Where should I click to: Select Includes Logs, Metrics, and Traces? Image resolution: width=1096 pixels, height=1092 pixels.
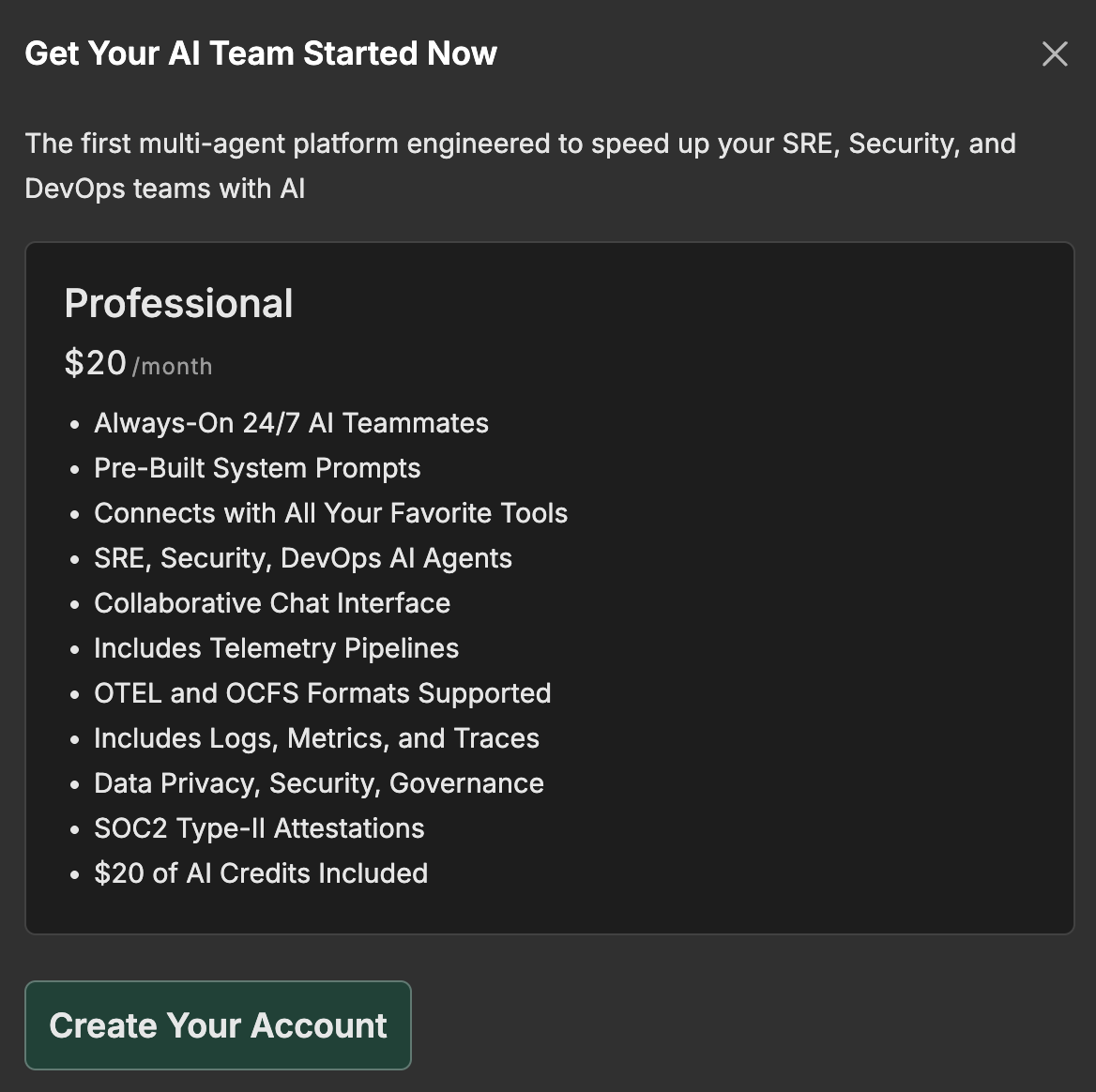click(316, 738)
